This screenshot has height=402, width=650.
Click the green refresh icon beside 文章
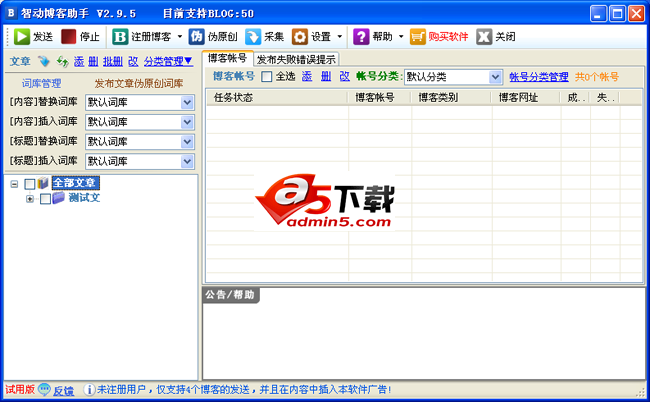tap(63, 61)
